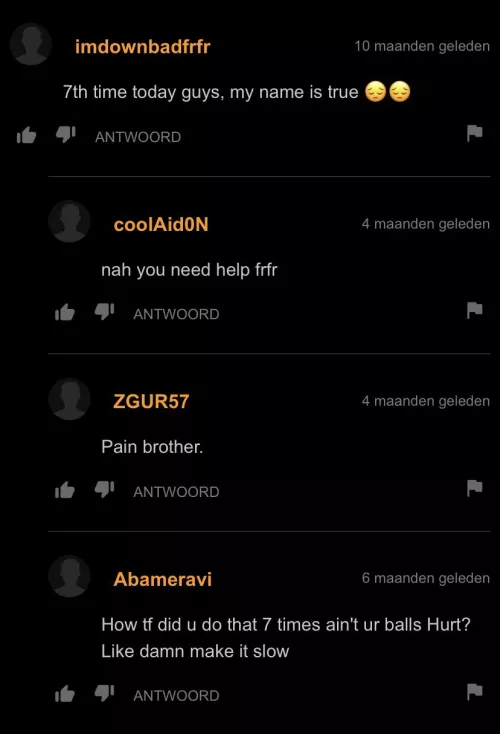This screenshot has width=500, height=734.
Task: Flag ZGUR57's comment
Action: 474,488
